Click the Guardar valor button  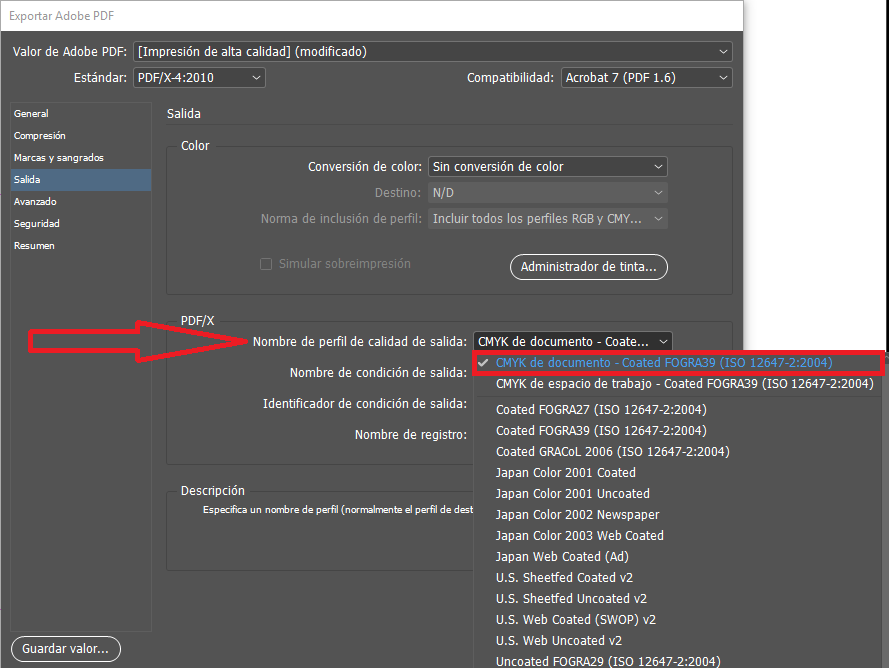click(66, 649)
